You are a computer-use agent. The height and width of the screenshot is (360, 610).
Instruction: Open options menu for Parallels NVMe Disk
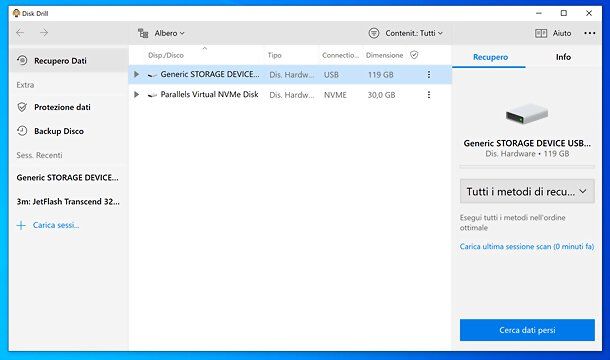pyautogui.click(x=429, y=95)
